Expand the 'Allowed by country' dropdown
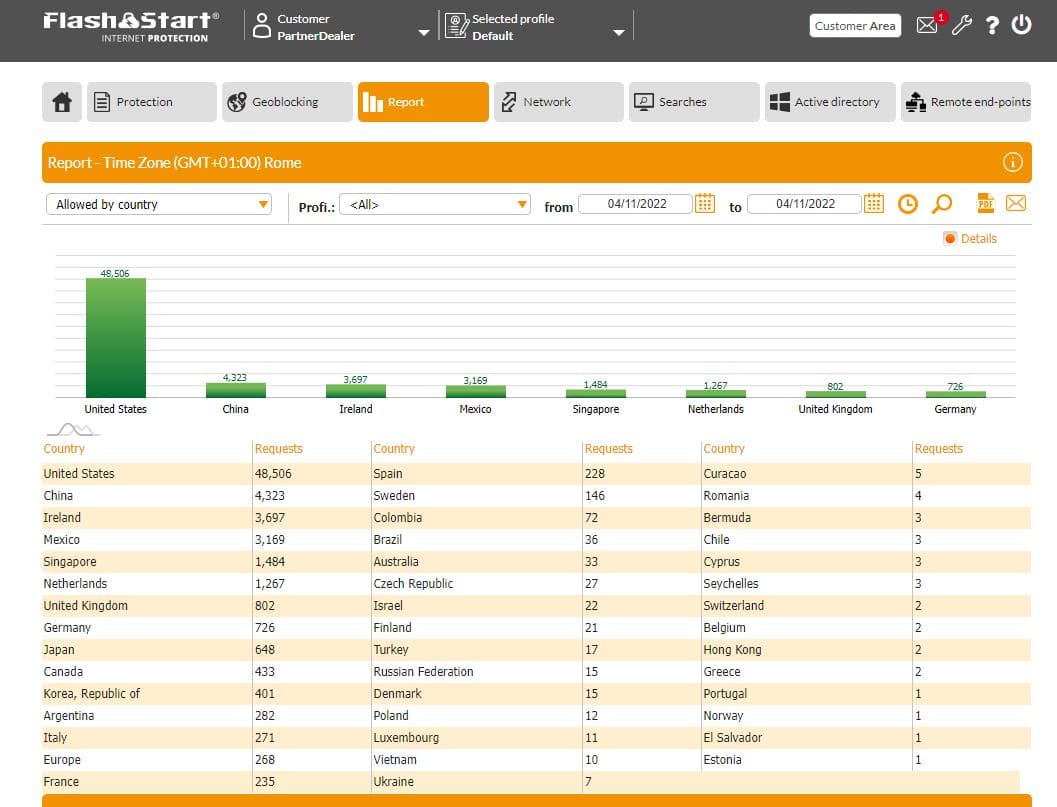Image resolution: width=1057 pixels, height=807 pixels. click(x=159, y=204)
